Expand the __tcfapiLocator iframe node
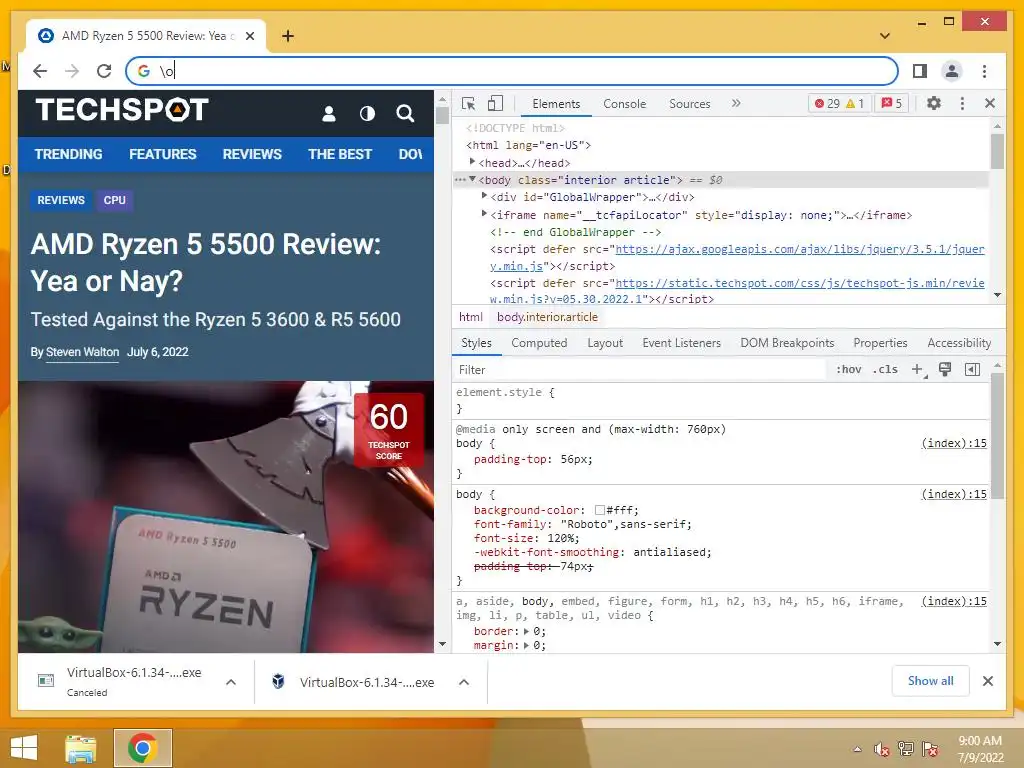 point(484,213)
